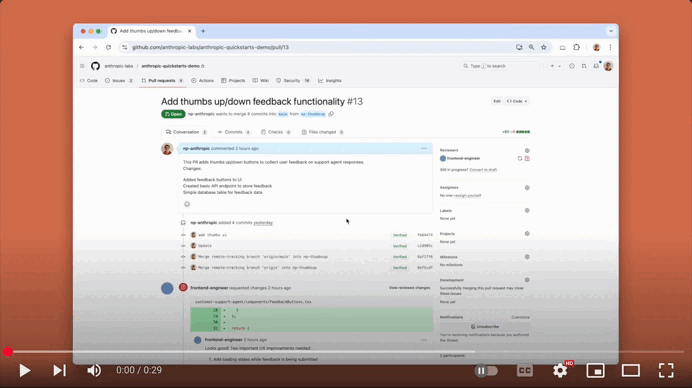The height and width of the screenshot is (388, 692).
Task: Open video settings gear
Action: [x=560, y=370]
